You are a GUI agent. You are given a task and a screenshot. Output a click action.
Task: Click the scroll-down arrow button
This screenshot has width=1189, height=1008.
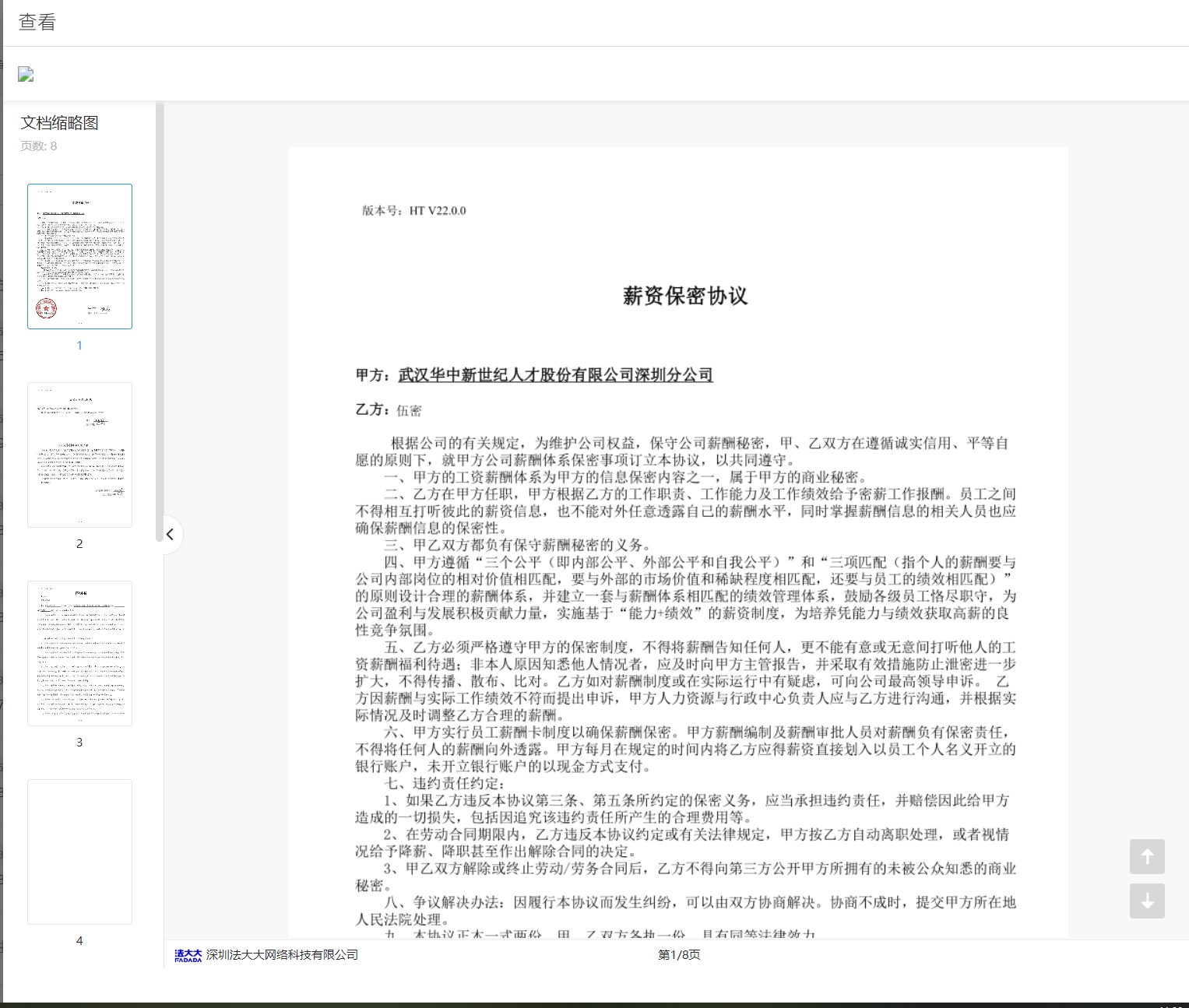pyautogui.click(x=1147, y=901)
